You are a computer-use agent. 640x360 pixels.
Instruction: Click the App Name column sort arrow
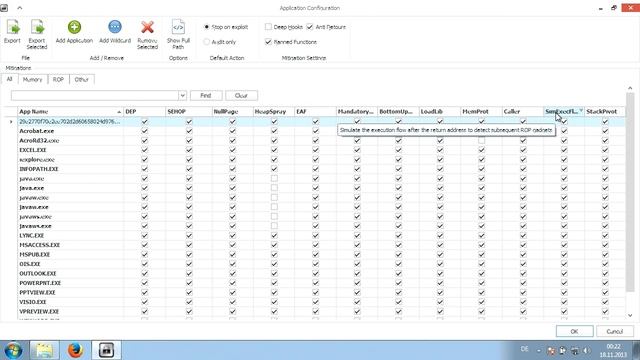point(119,112)
